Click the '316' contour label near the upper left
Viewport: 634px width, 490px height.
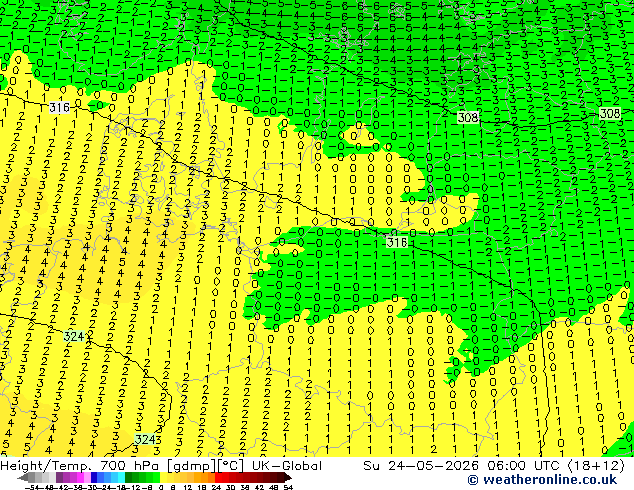[x=59, y=107]
